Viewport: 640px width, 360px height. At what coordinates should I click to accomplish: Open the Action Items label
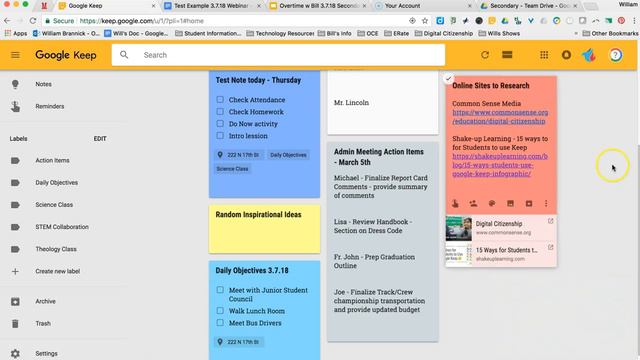pyautogui.click(x=52, y=160)
